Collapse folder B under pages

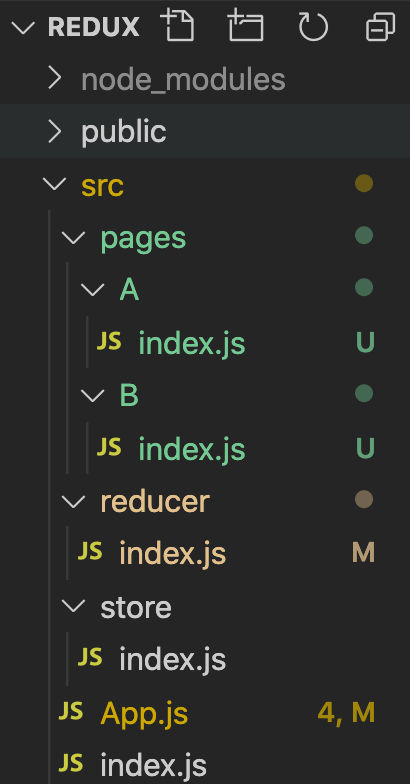tap(93, 396)
